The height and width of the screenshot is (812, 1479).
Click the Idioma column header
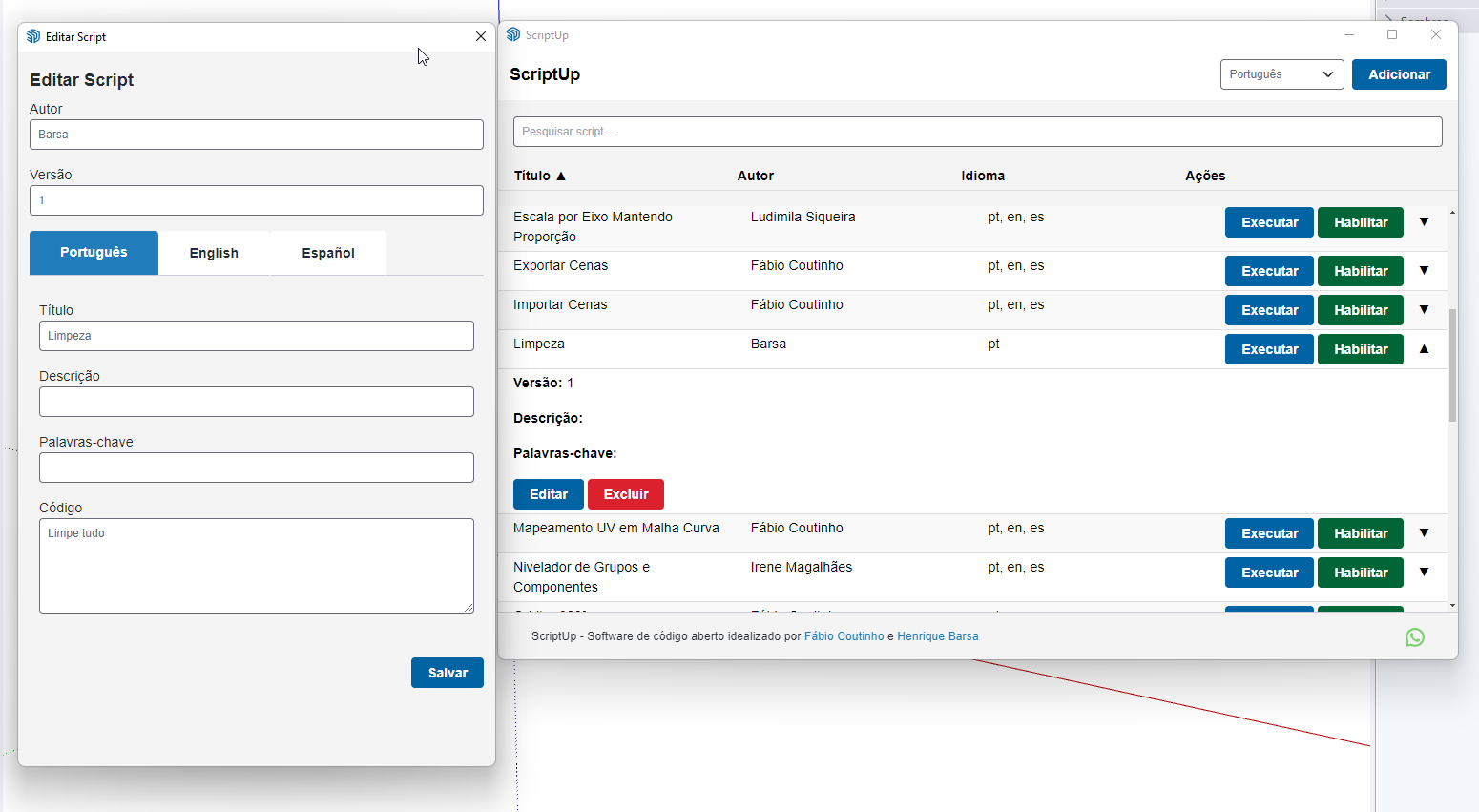coord(983,176)
